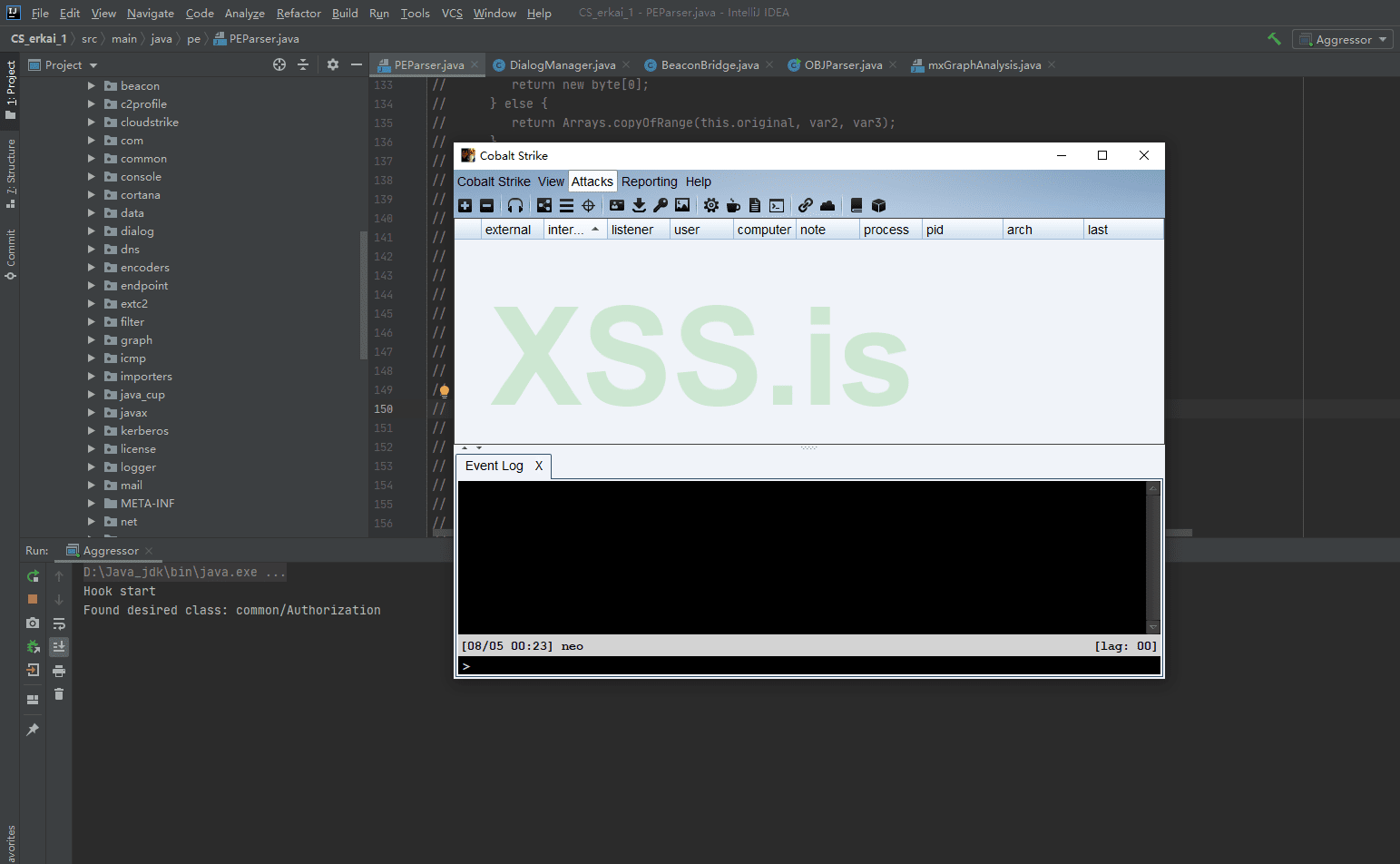The height and width of the screenshot is (864, 1400).
Task: Open the Refactor menu in IntelliJ
Action: click(x=299, y=13)
